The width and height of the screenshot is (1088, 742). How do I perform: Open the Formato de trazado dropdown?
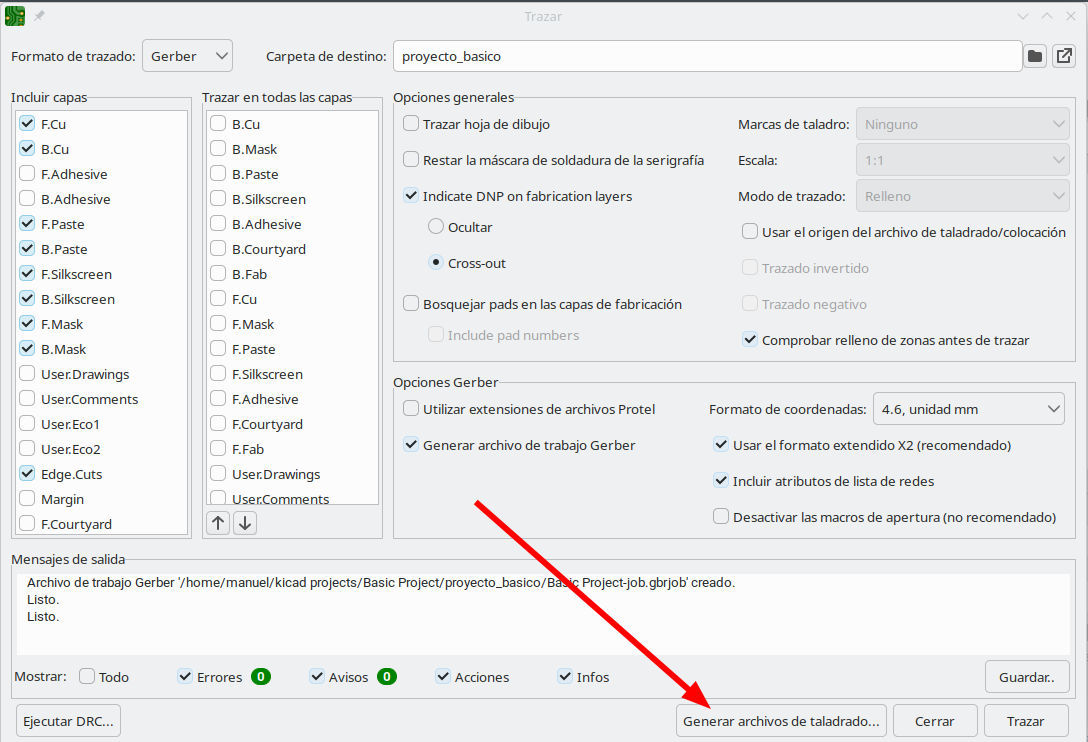pyautogui.click(x=188, y=56)
